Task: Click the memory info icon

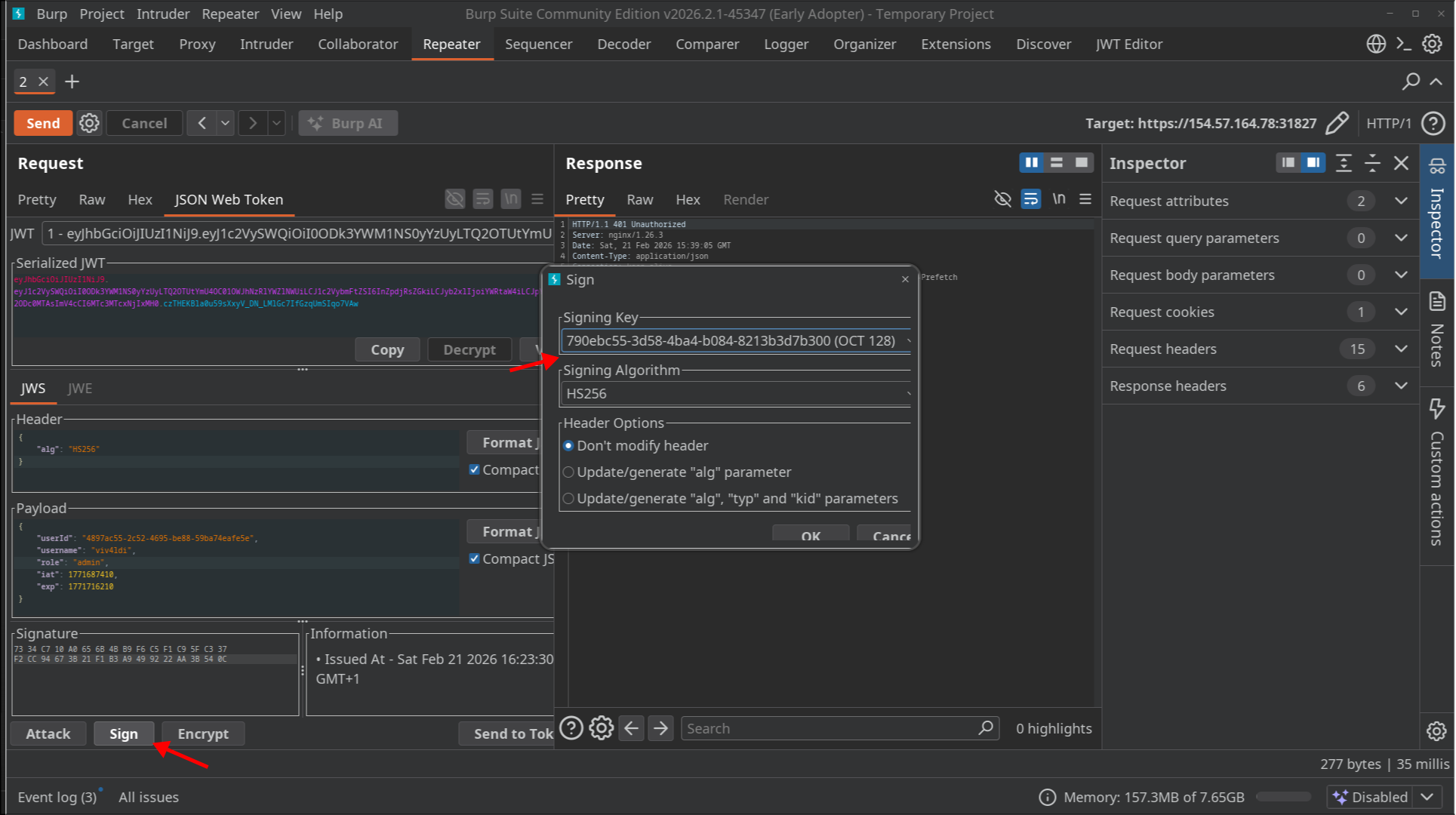Action: [1047, 797]
